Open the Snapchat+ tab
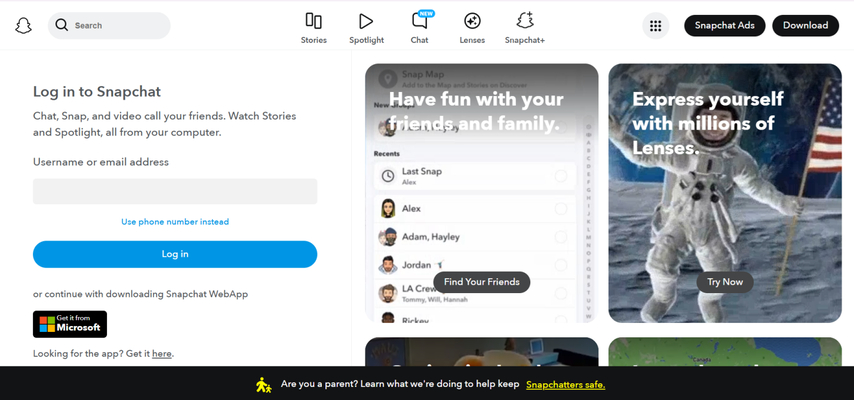 tap(524, 28)
